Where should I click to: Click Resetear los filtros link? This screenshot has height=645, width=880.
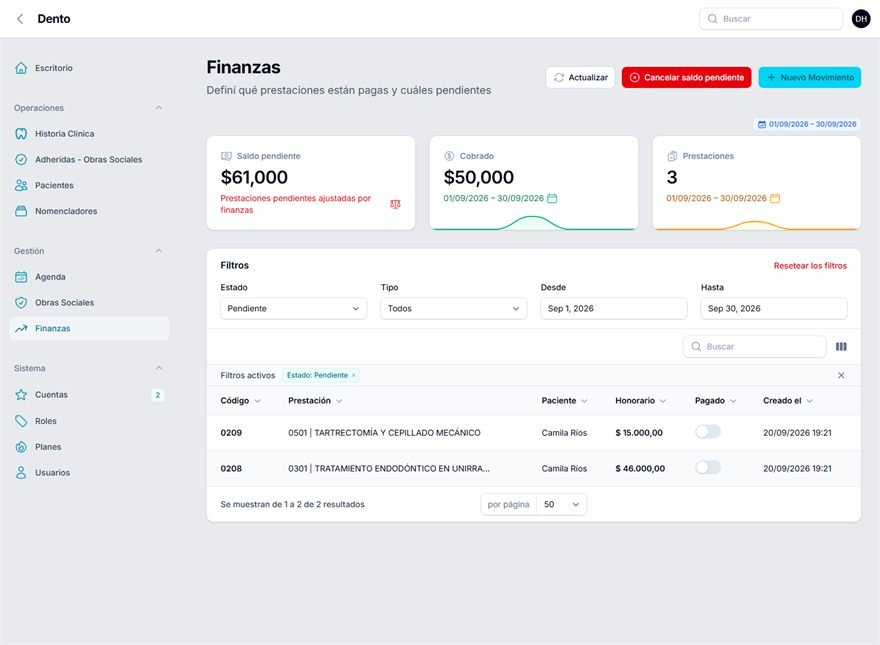[x=810, y=266]
